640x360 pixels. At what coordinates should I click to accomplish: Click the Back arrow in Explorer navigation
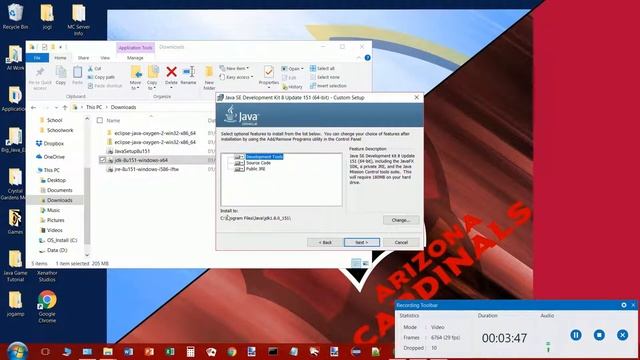point(33,107)
